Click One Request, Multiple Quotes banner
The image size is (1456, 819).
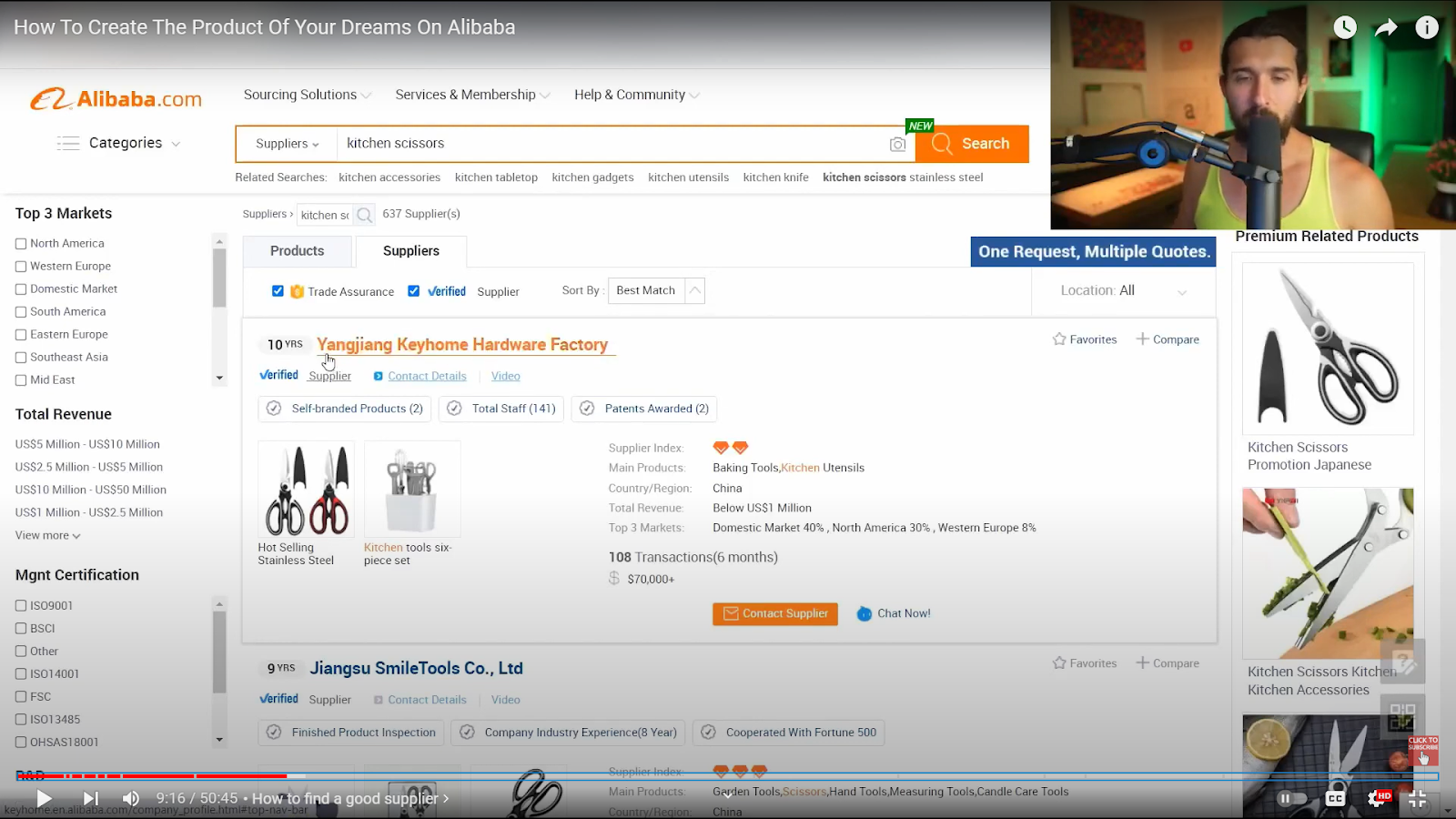[1093, 251]
